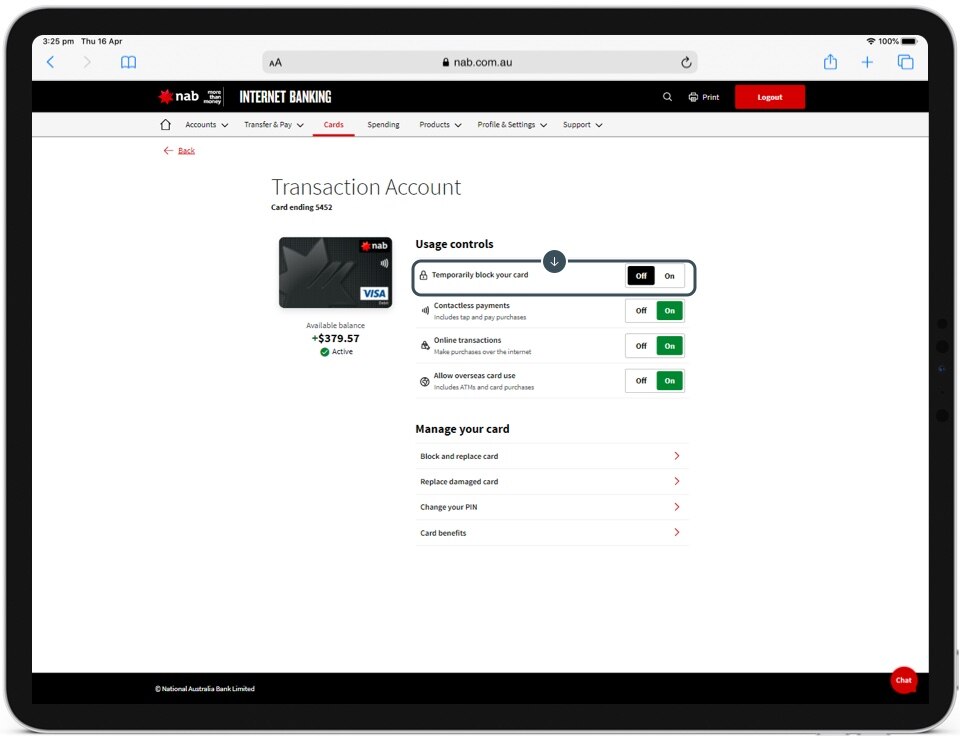Open Safari tabs overview icon

click(x=905, y=62)
